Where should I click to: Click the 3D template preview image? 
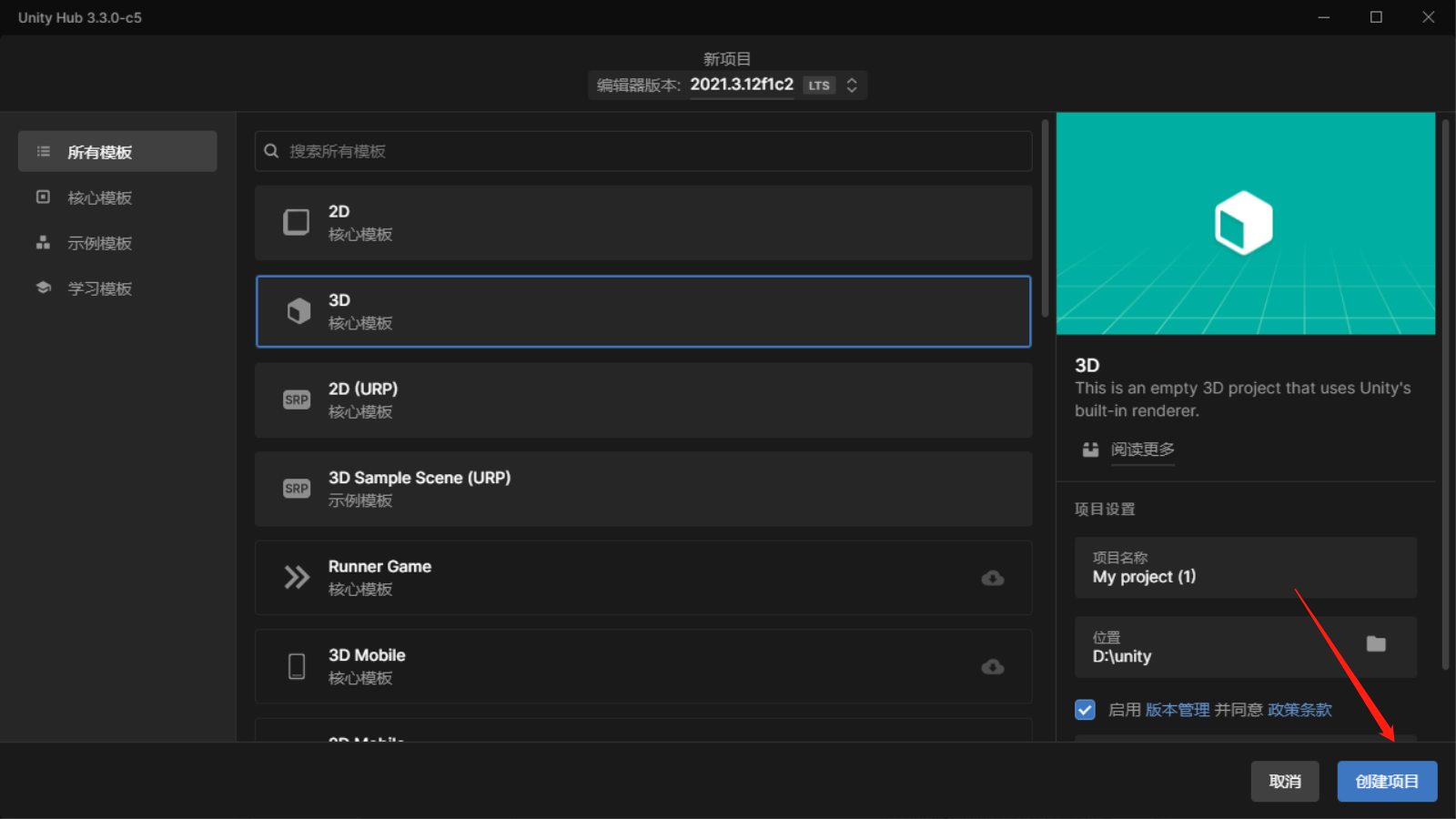1246,224
